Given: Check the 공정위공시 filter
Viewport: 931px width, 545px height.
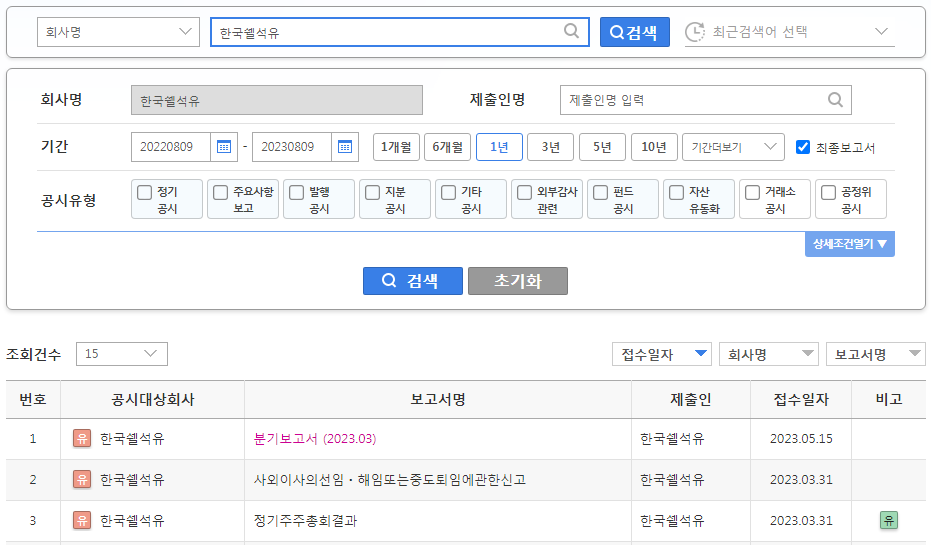Looking at the screenshot, I should pos(828,192).
